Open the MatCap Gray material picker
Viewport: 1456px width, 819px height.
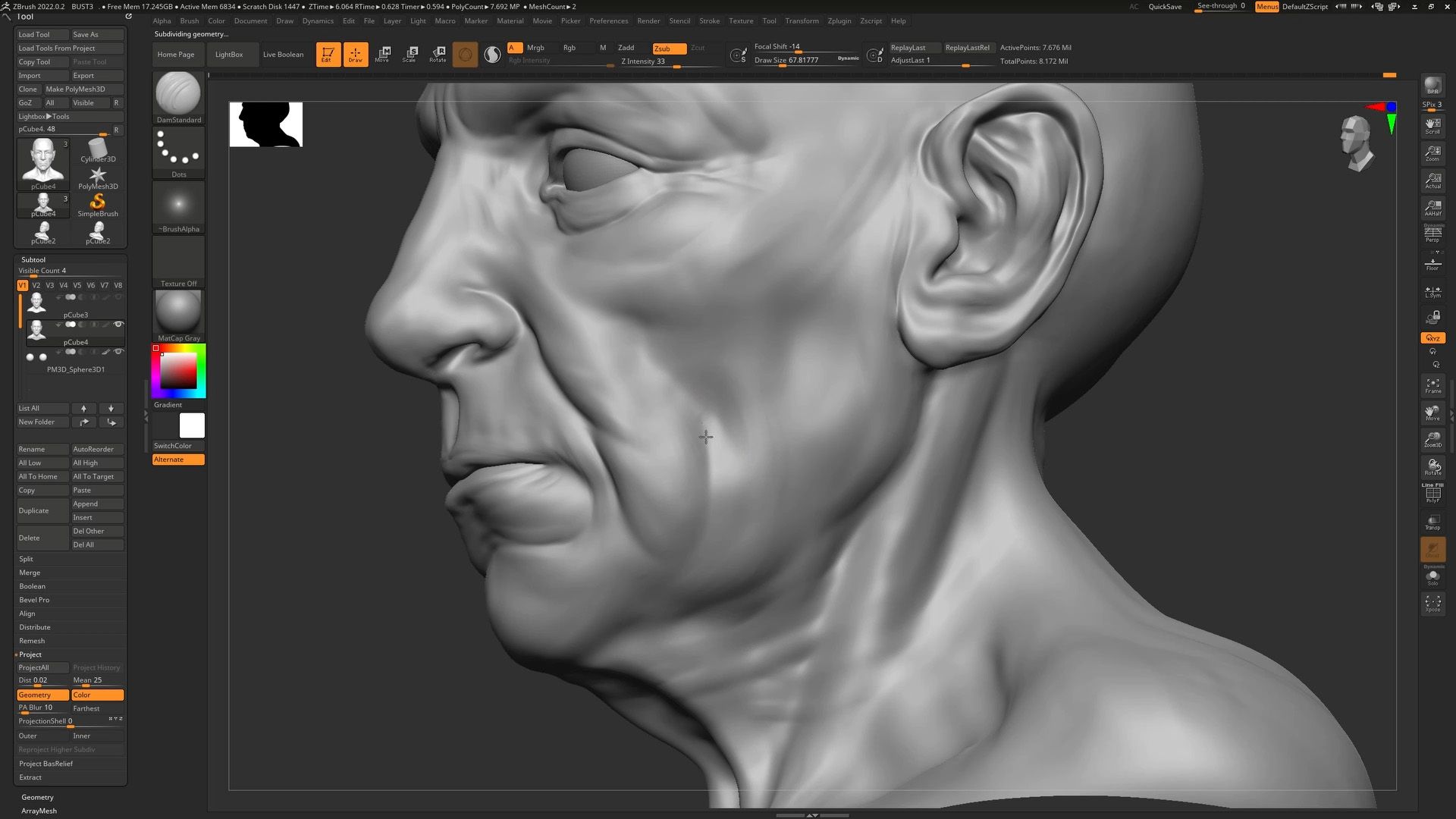pos(178,311)
